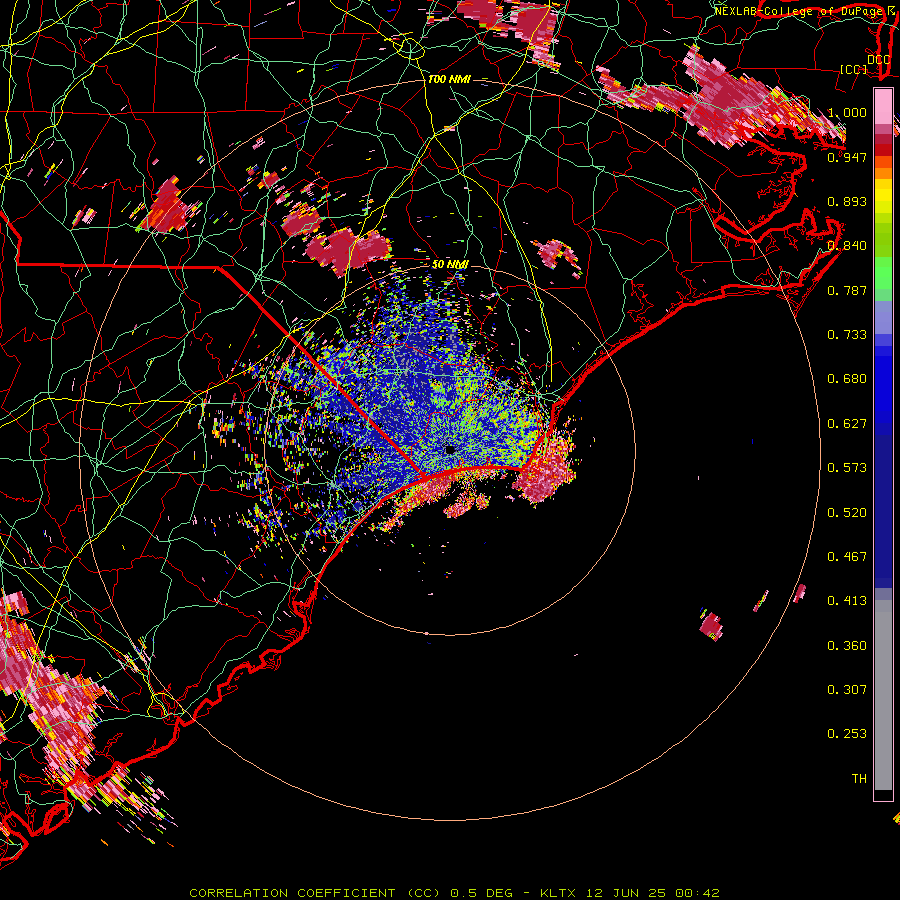Click the 0.573 scale label
This screenshot has width=900, height=900.
tap(847, 468)
